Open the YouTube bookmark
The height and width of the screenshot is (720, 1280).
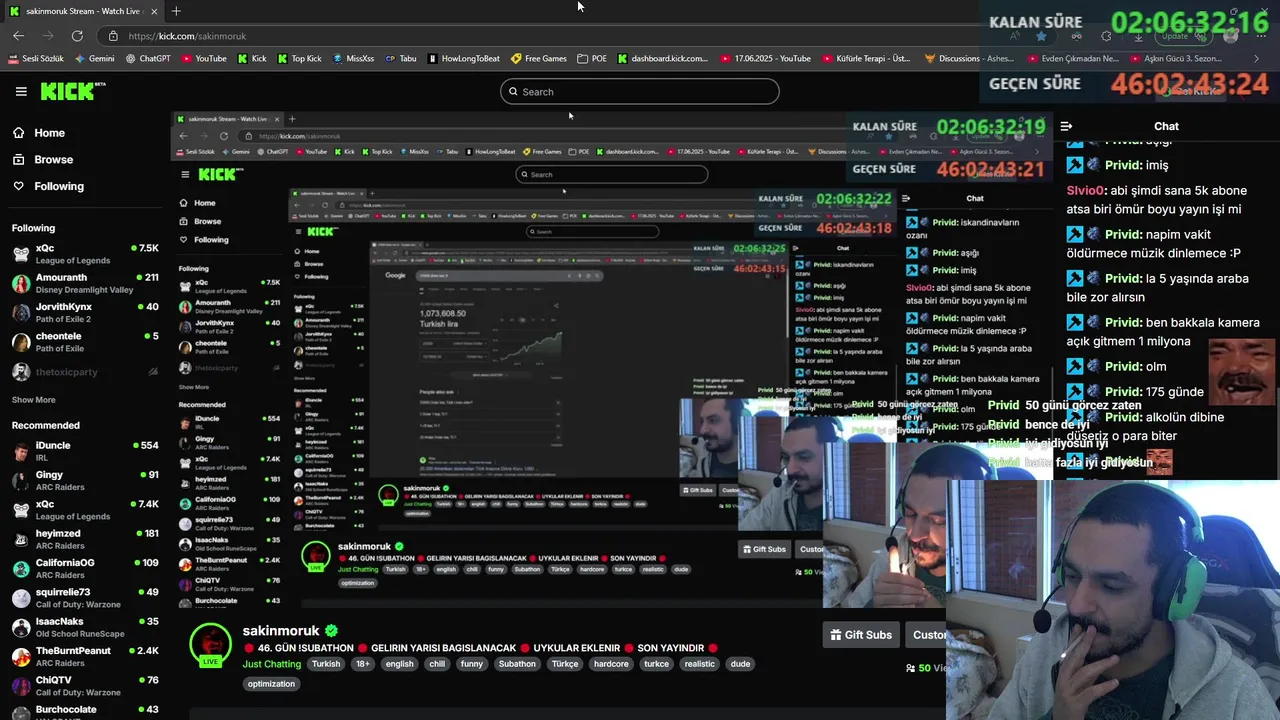[204, 59]
